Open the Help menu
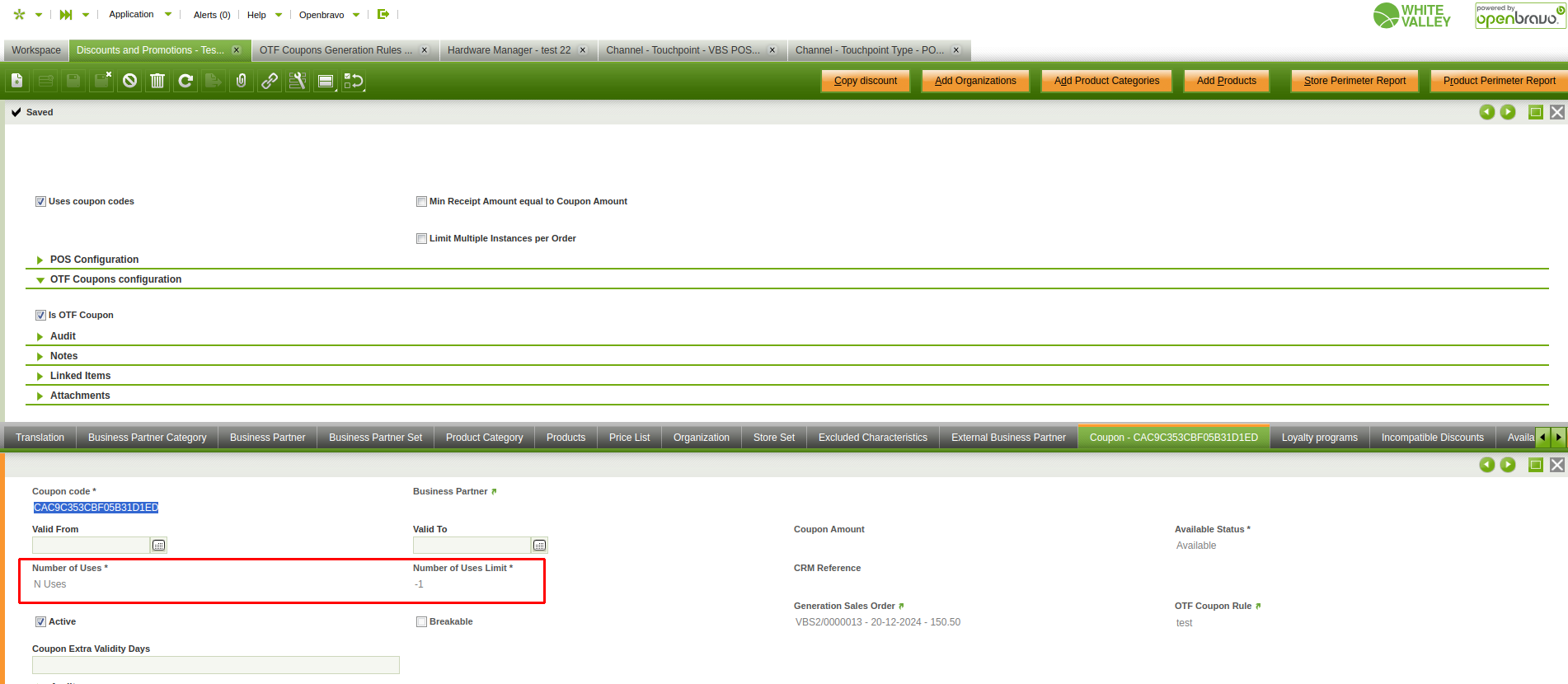This screenshot has height=684, width=1568. (265, 15)
